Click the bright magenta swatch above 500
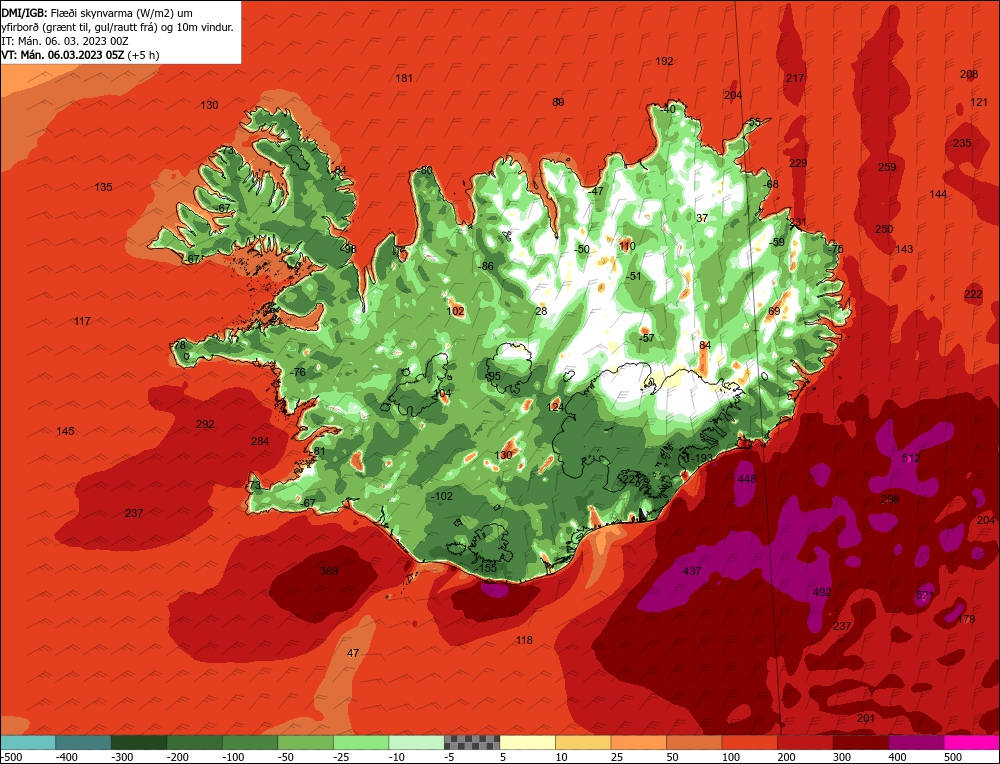Viewport: 1000px width, 764px height. 971,742
